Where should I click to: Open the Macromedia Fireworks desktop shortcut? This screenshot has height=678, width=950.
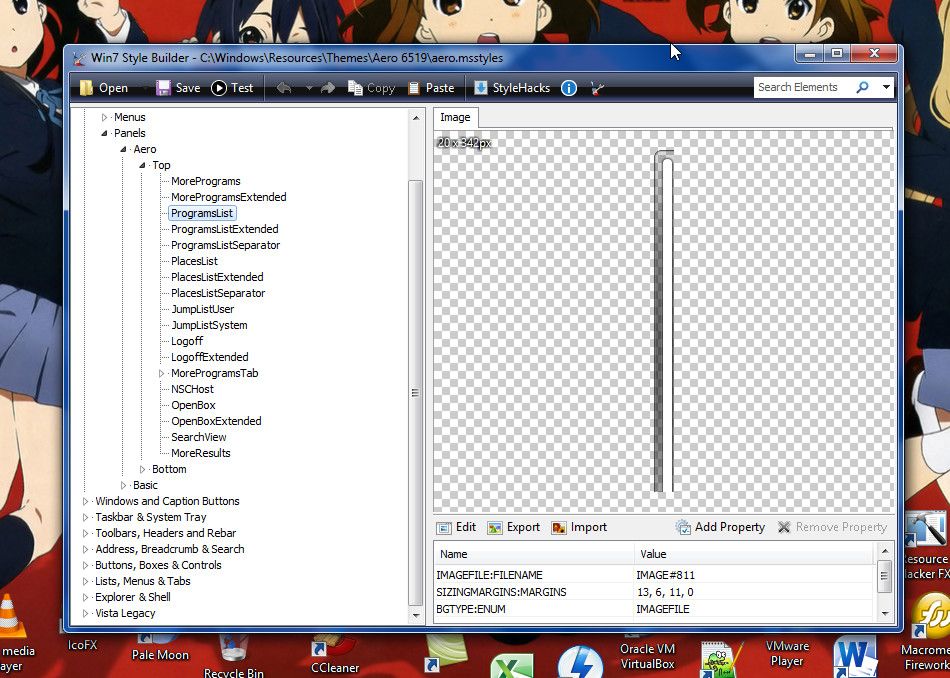tap(927, 633)
